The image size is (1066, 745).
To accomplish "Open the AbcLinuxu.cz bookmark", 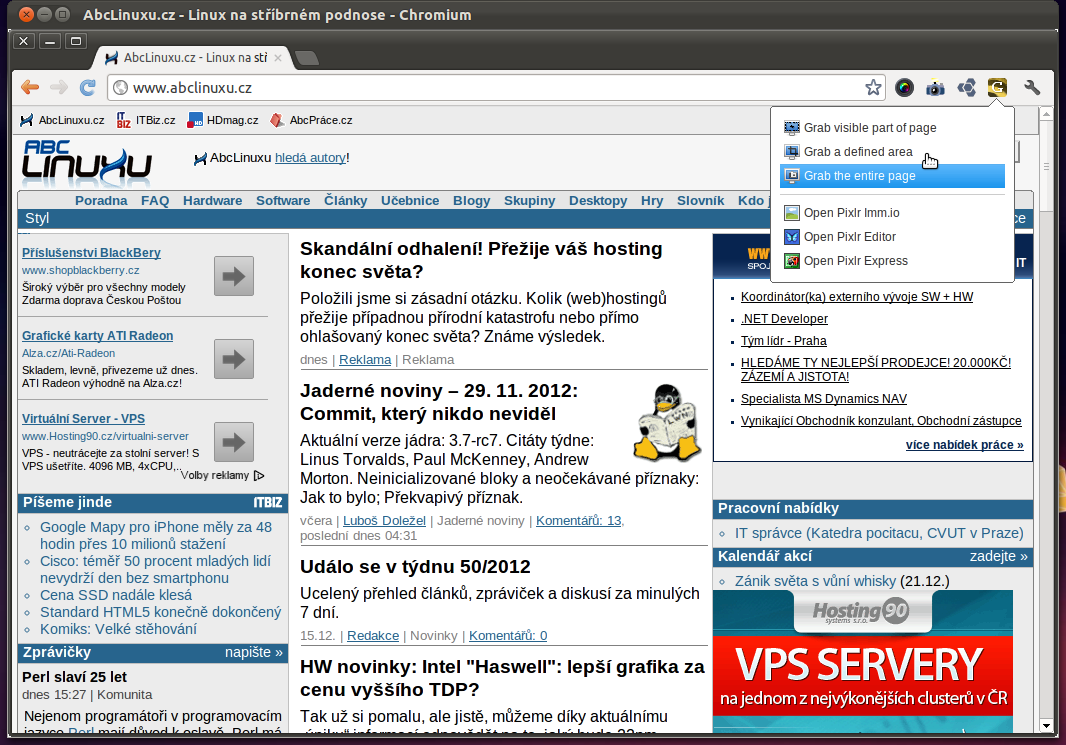I will pos(63,120).
